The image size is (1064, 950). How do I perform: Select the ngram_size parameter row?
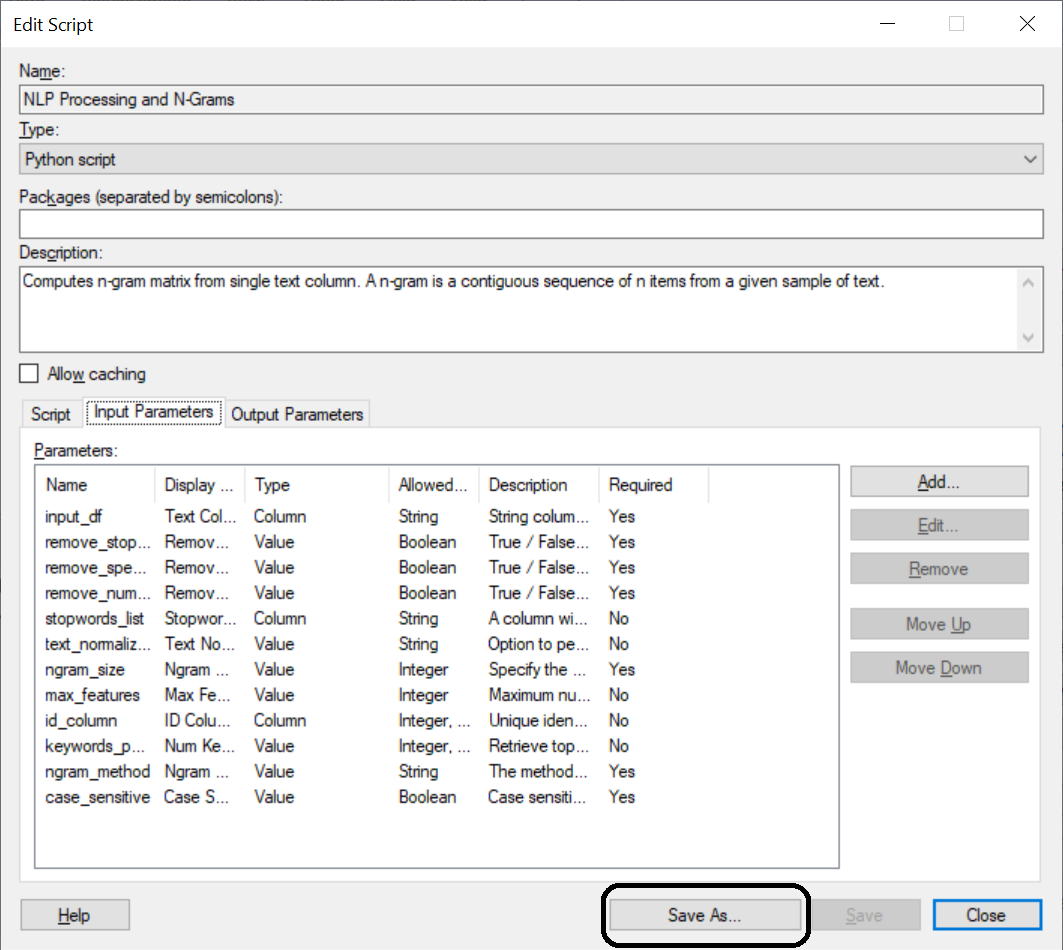[x=85, y=670]
